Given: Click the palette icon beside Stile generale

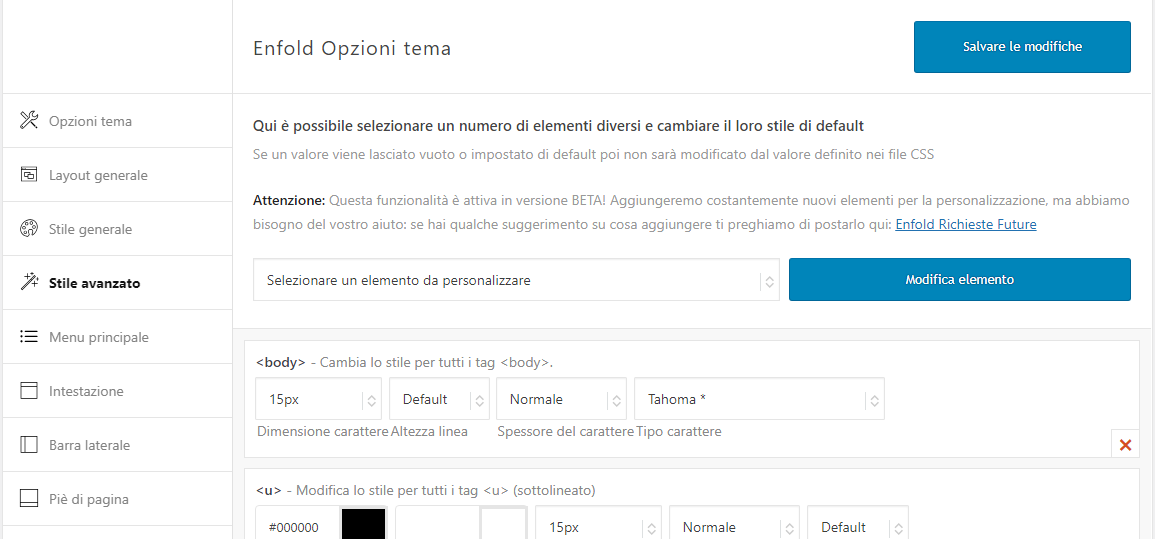Looking at the screenshot, I should [29, 229].
